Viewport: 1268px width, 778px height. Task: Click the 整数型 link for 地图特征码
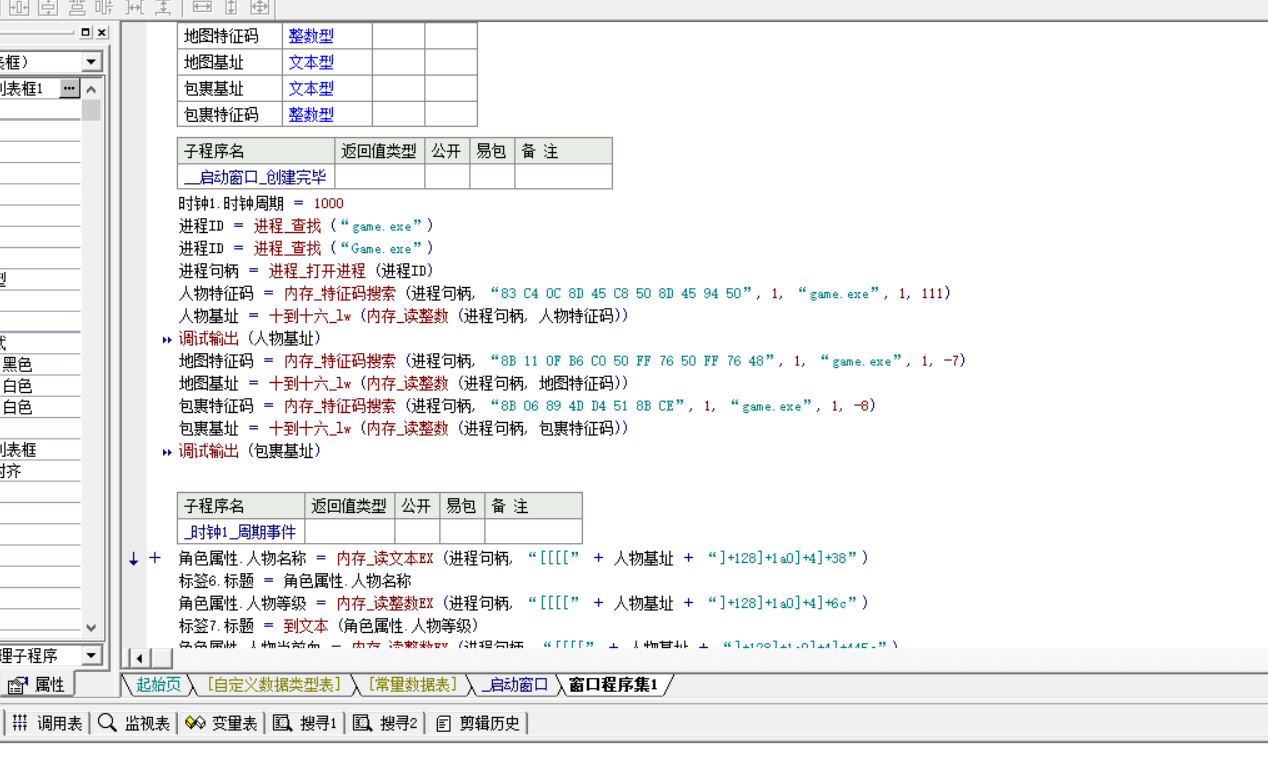click(x=310, y=35)
